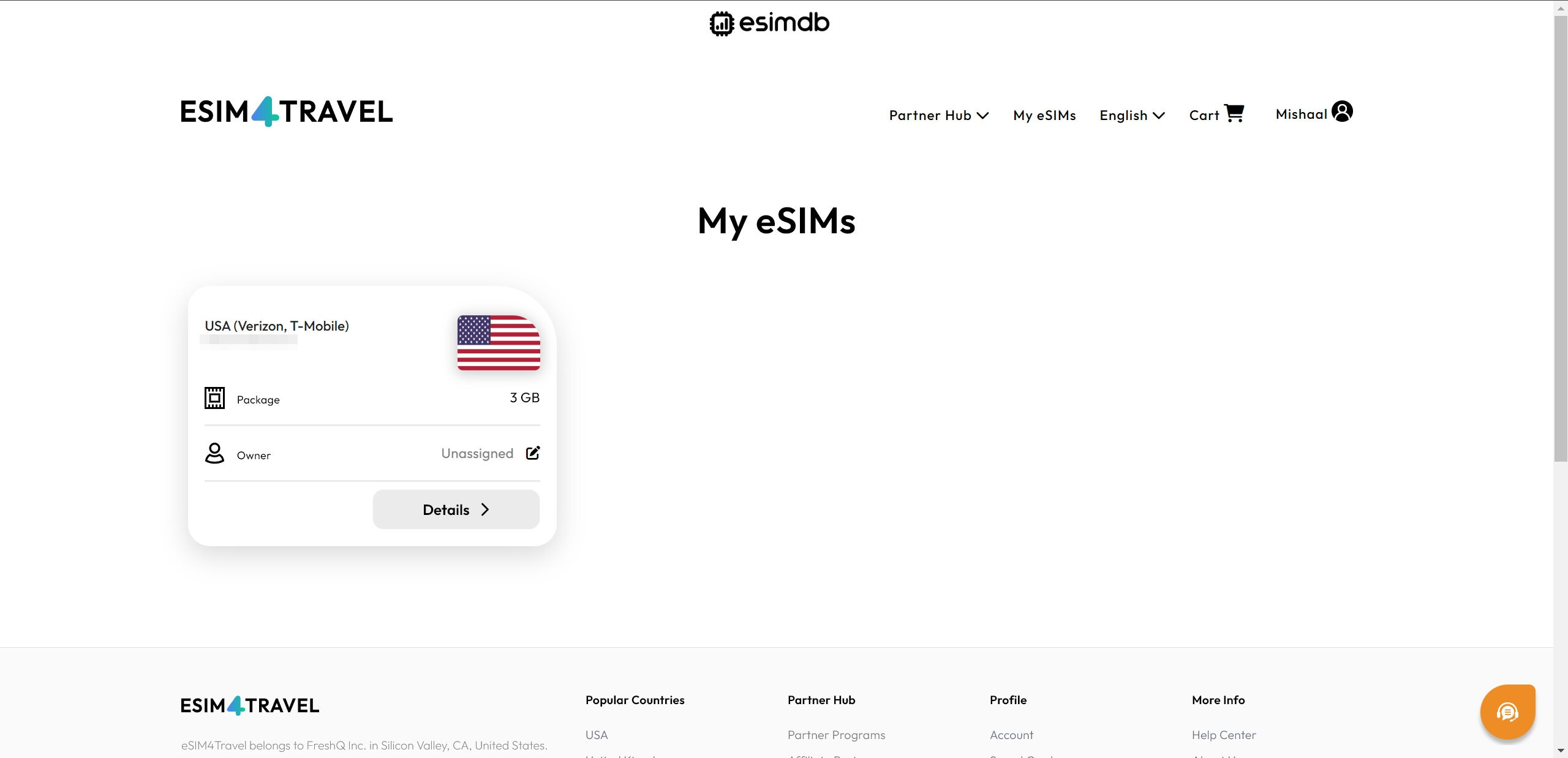Click the Account link under Profile footer

click(1012, 734)
